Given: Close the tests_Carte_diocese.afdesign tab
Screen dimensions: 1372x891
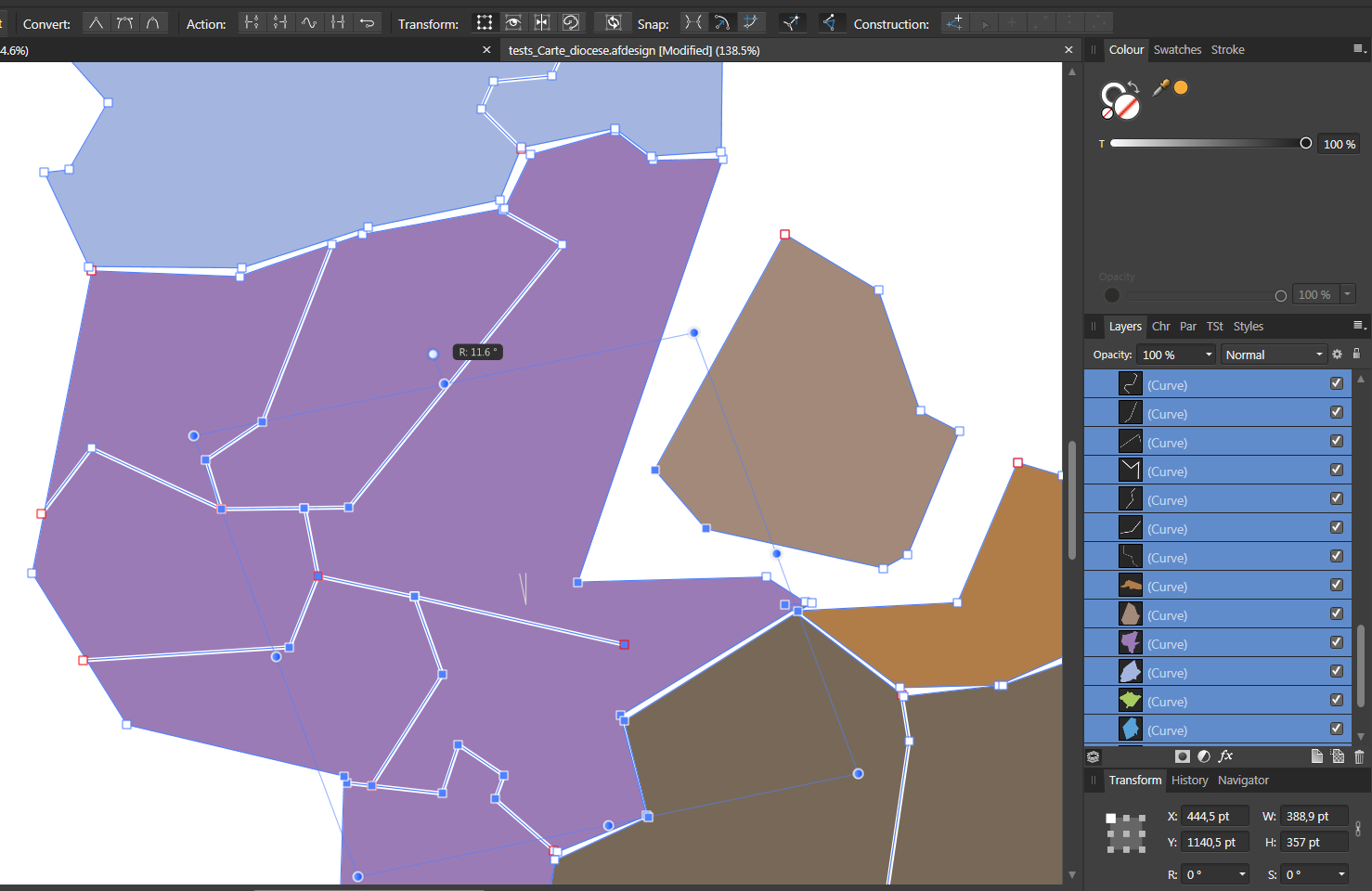Looking at the screenshot, I should click(x=1068, y=50).
